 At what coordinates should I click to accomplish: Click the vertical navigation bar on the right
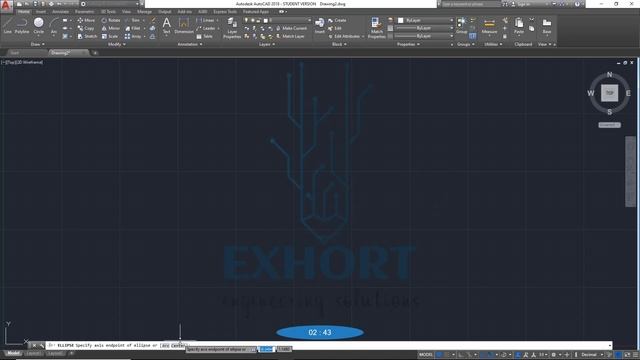tap(630, 171)
